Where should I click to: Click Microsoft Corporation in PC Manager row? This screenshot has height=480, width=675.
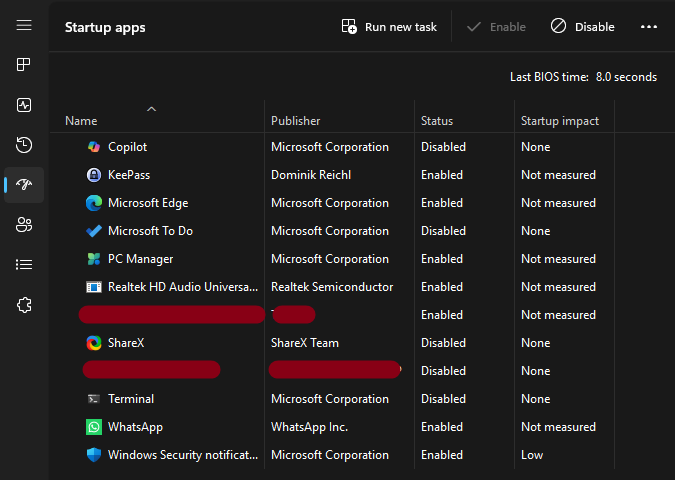330,259
